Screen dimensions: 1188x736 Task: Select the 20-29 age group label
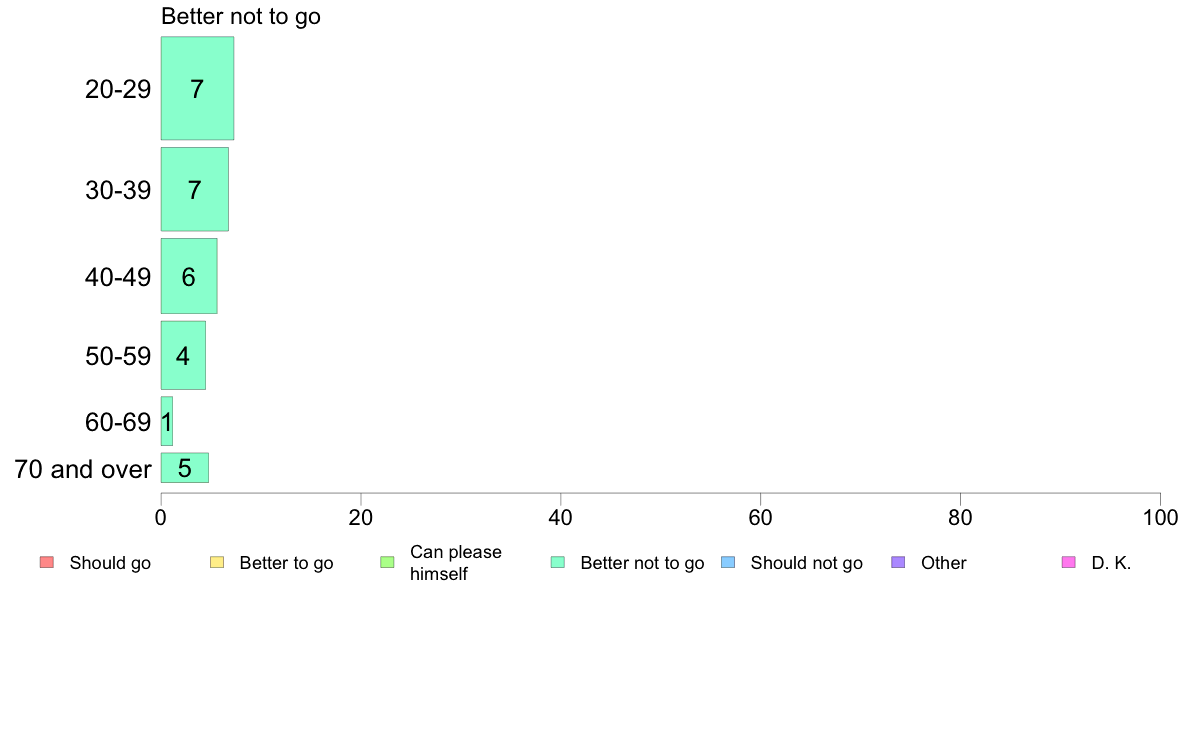click(118, 89)
